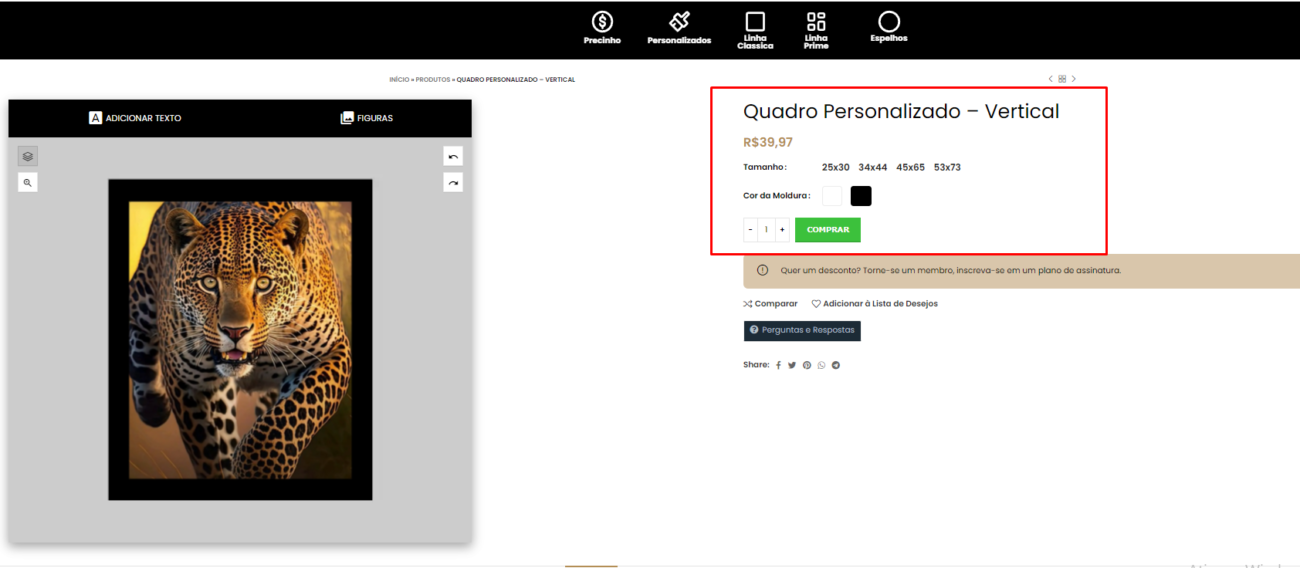Open the Personalizados menu item
Screen dimensions: 1300x568
click(x=679, y=28)
